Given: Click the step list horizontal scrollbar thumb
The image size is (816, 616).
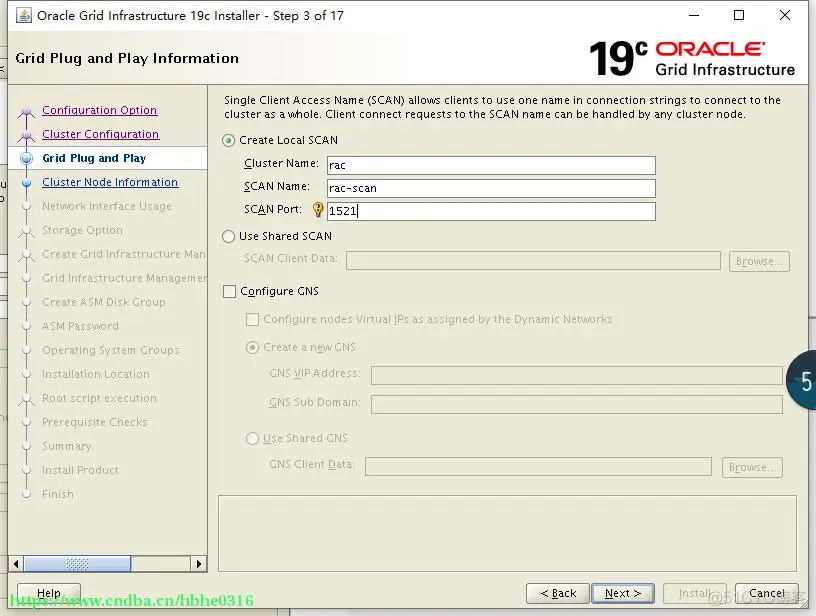Looking at the screenshot, I should coord(77,564).
